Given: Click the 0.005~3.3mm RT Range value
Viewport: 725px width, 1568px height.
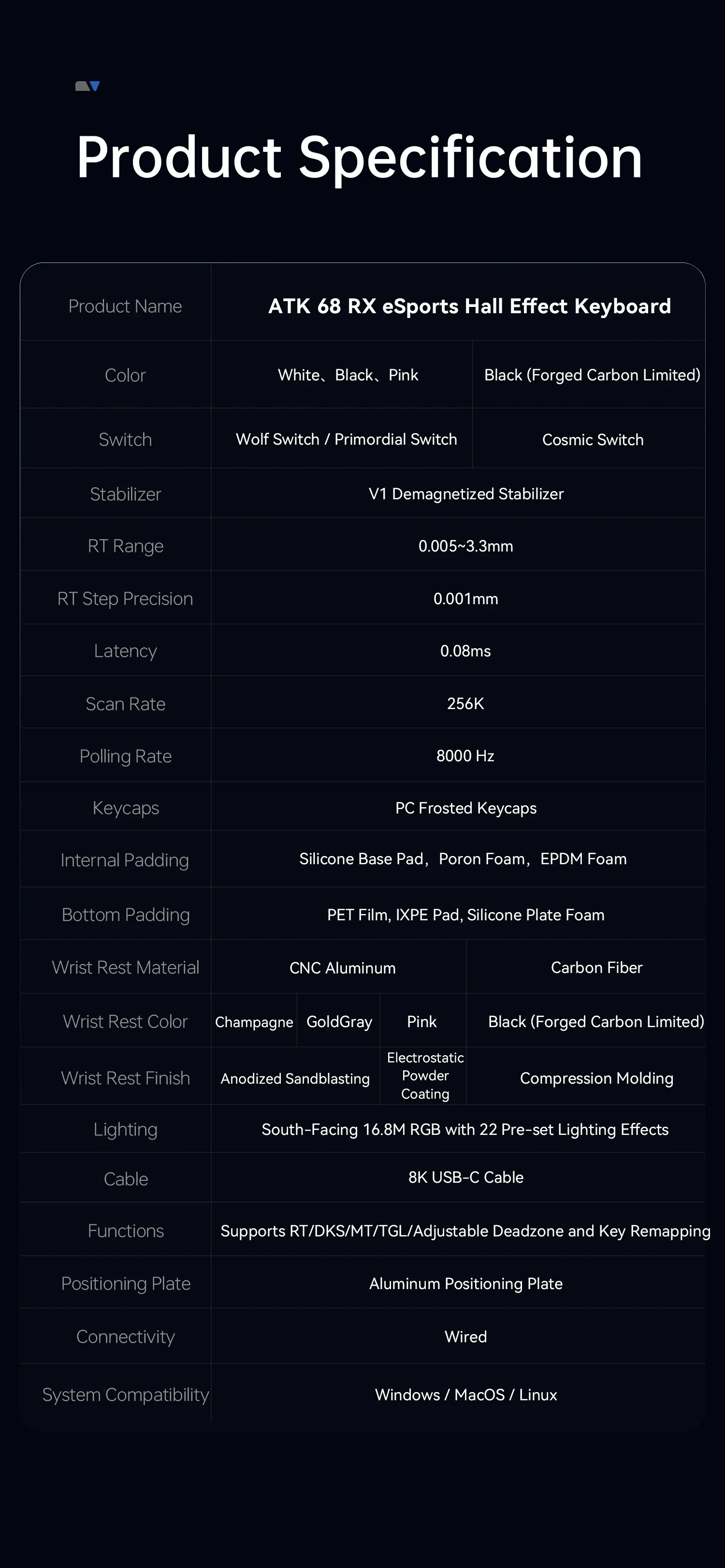Looking at the screenshot, I should (465, 546).
